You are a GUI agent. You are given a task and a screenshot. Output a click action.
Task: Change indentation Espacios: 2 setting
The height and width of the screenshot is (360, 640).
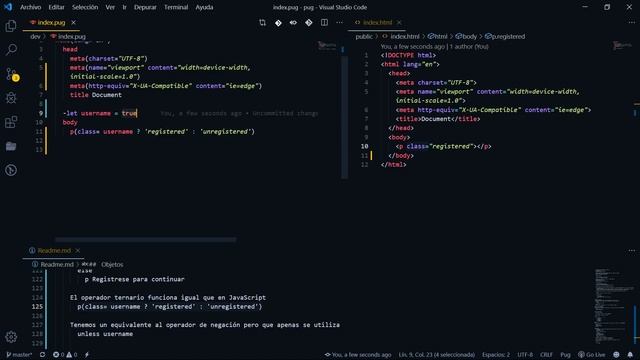pyautogui.click(x=496, y=355)
